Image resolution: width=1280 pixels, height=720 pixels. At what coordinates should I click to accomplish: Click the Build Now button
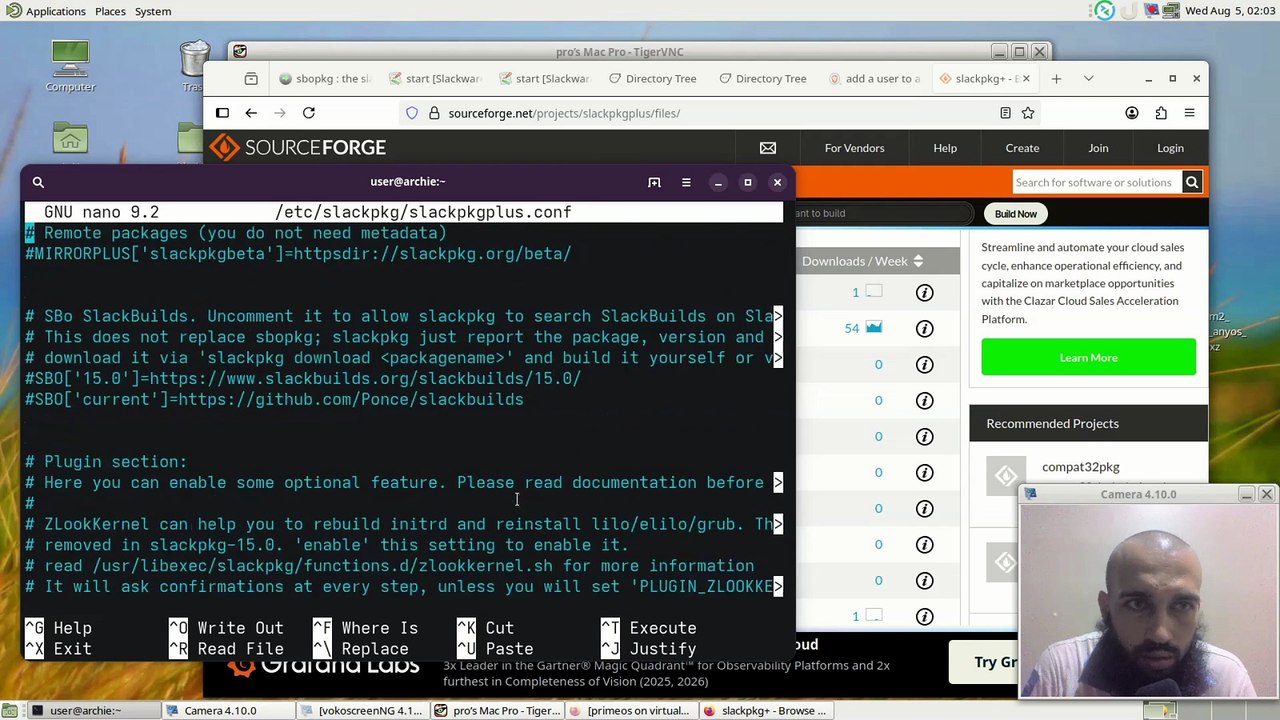[x=1015, y=214]
